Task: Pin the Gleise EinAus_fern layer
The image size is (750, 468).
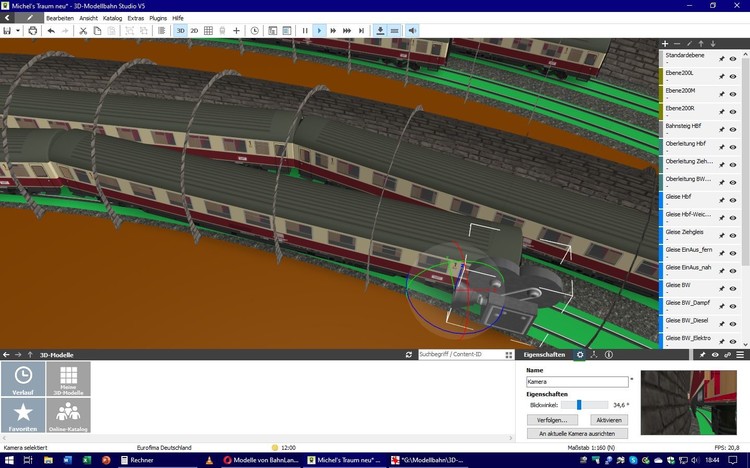Action: tap(722, 253)
